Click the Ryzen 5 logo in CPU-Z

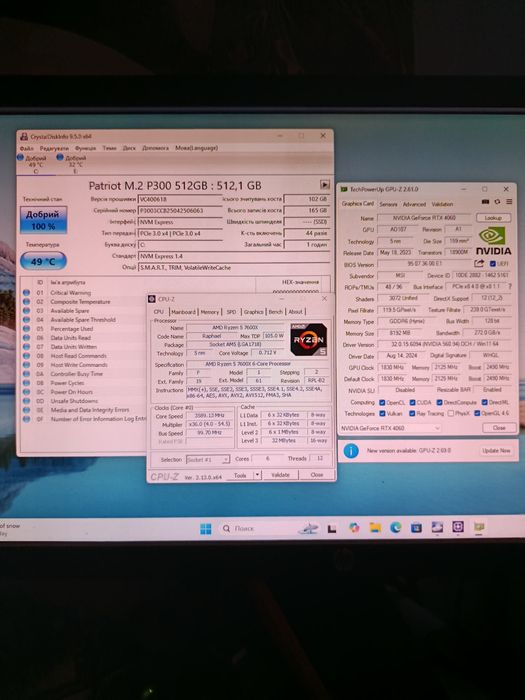click(308, 340)
